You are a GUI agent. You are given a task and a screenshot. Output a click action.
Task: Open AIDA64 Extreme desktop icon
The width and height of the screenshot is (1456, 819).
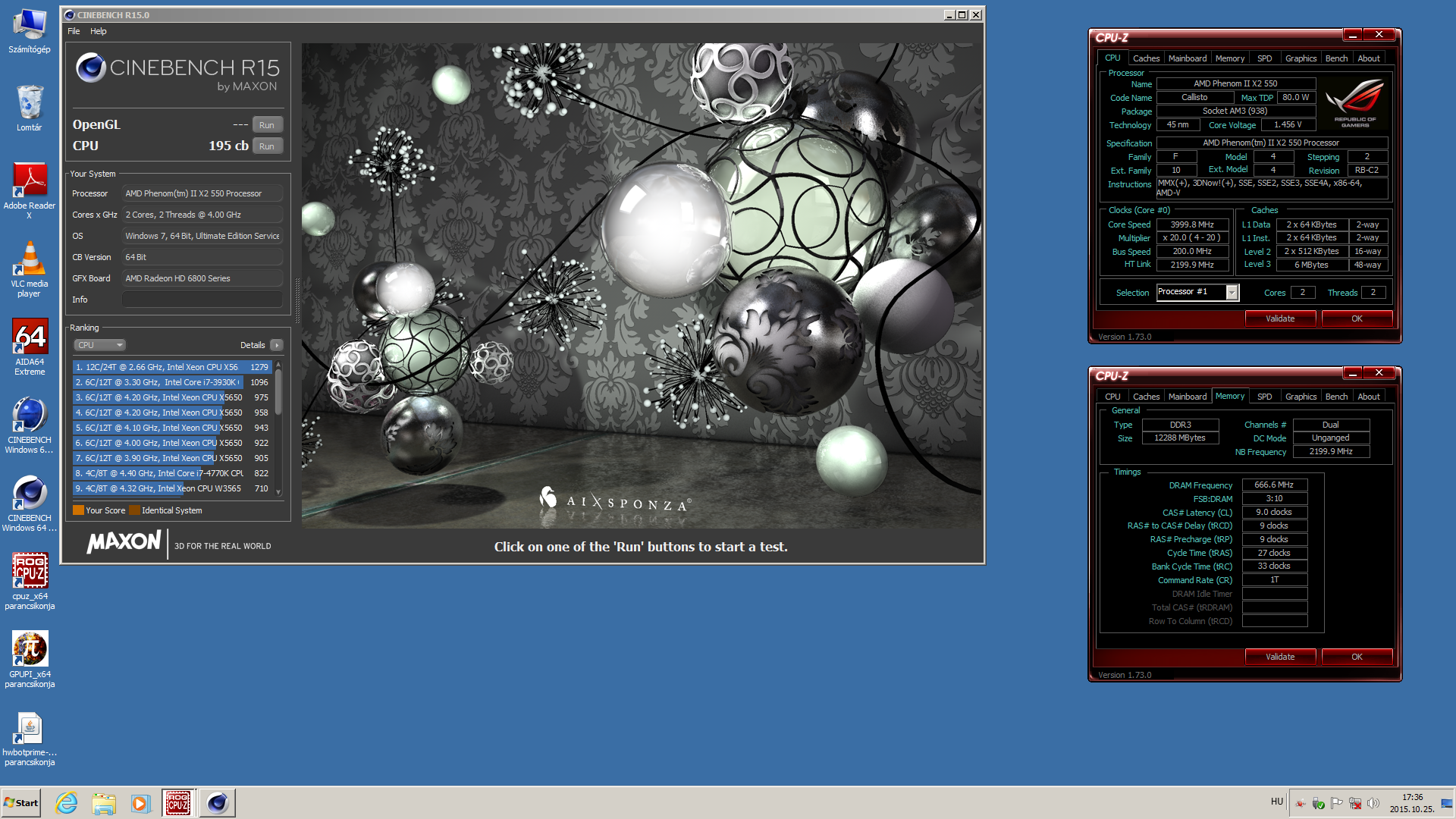pyautogui.click(x=30, y=347)
